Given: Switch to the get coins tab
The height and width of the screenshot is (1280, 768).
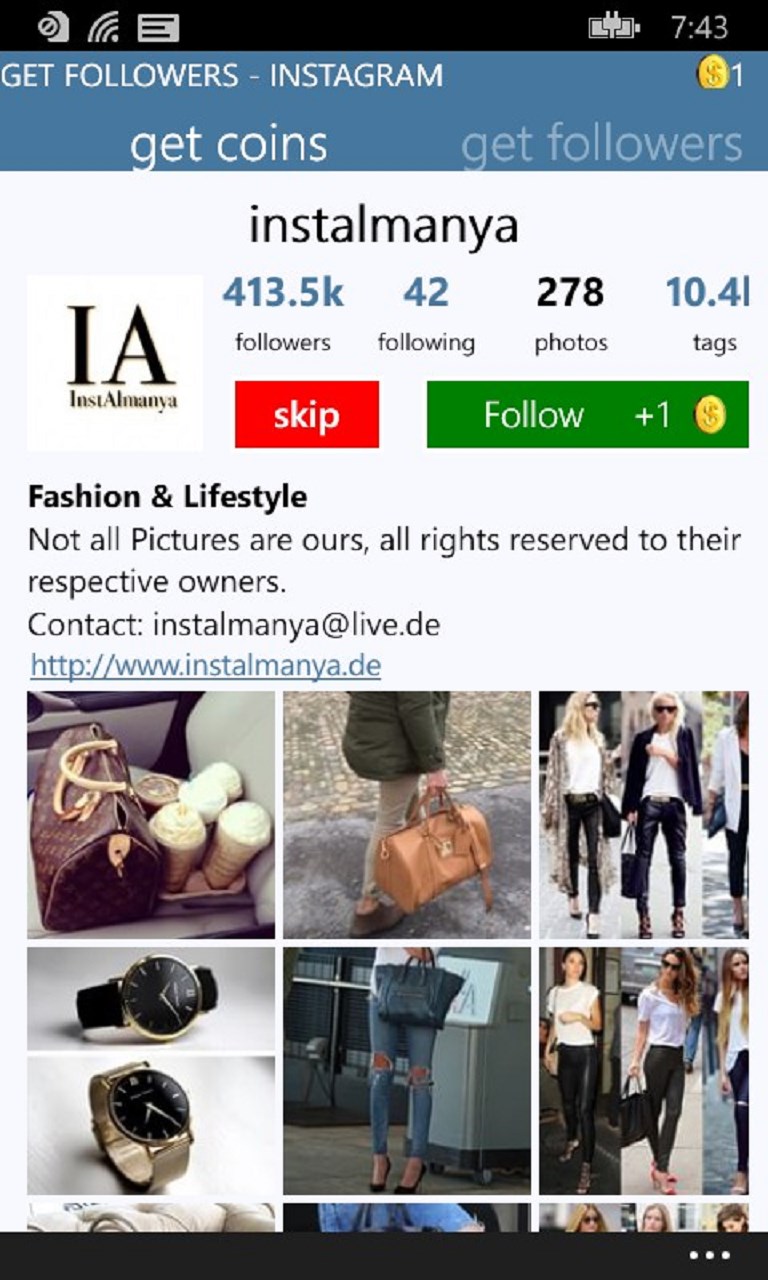Looking at the screenshot, I should pyautogui.click(x=229, y=145).
